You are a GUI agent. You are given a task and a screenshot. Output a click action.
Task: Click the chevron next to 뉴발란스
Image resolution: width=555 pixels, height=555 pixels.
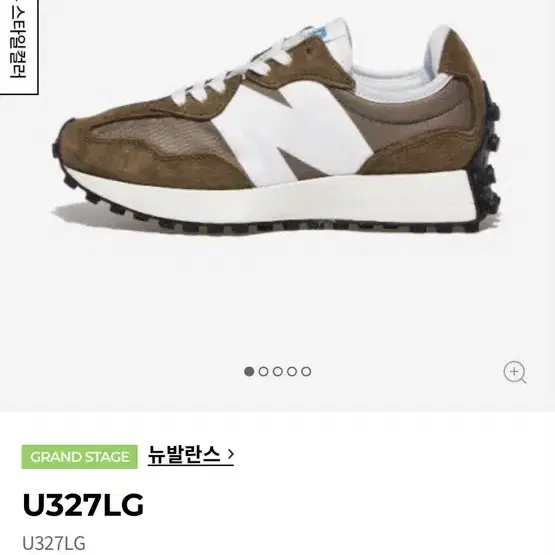tap(230, 454)
